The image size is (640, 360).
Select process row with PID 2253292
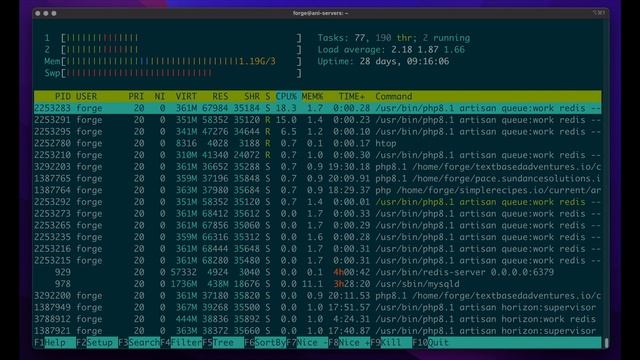[318, 202]
